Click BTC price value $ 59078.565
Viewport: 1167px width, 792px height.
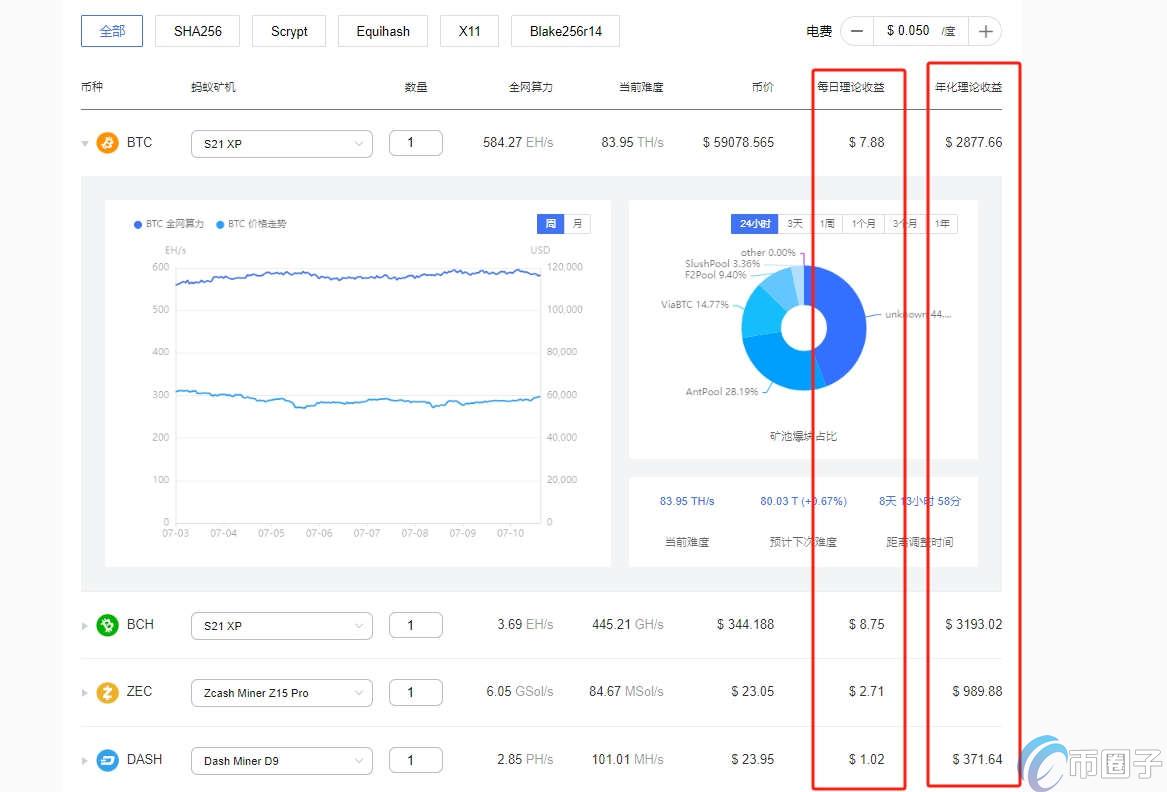pyautogui.click(x=738, y=142)
